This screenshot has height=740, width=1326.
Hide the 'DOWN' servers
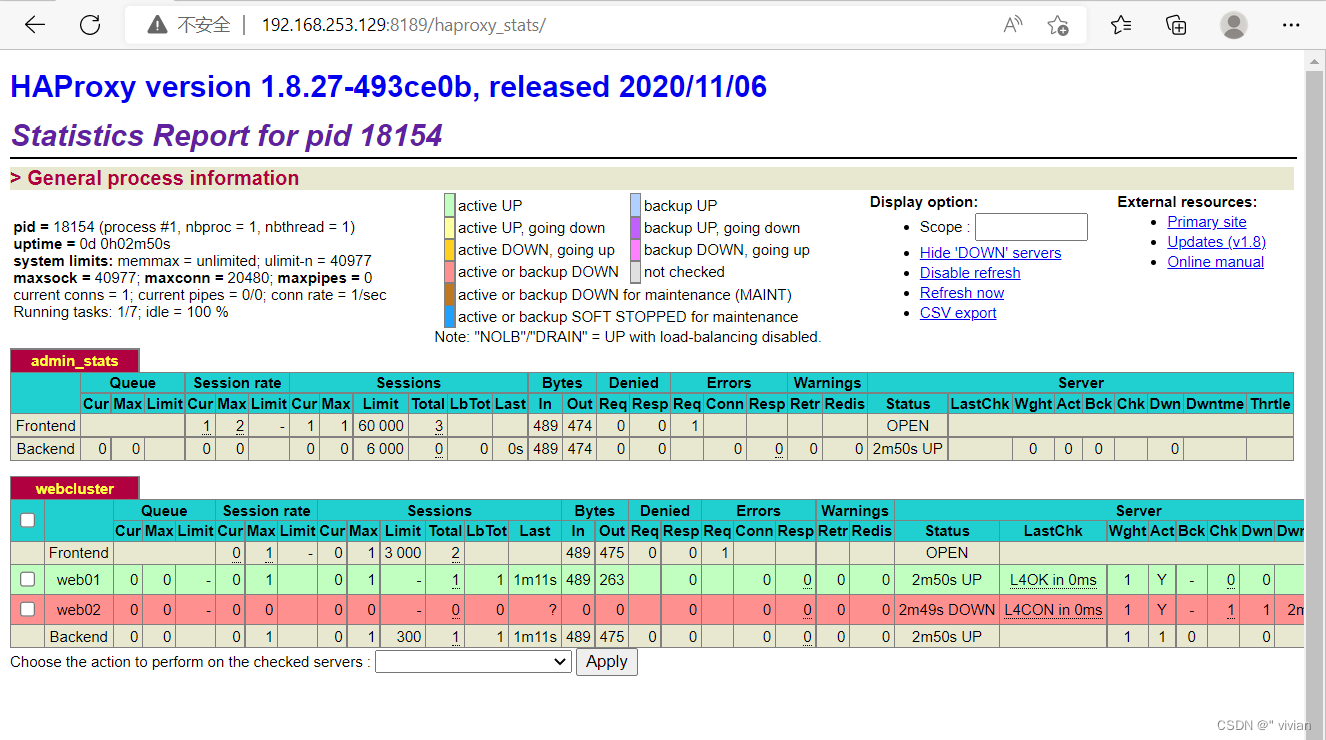990,252
